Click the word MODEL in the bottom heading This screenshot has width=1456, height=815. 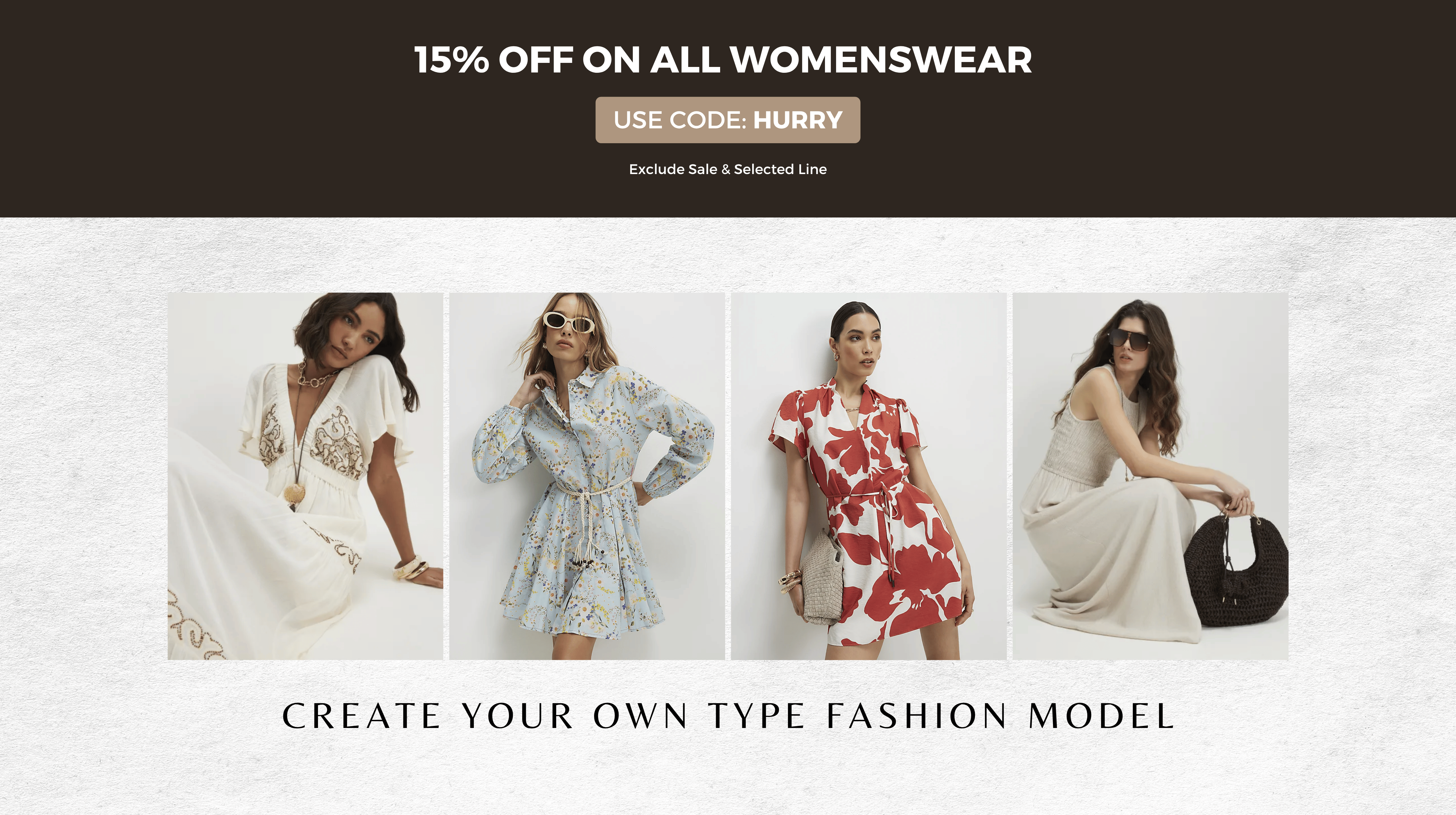(x=1102, y=716)
